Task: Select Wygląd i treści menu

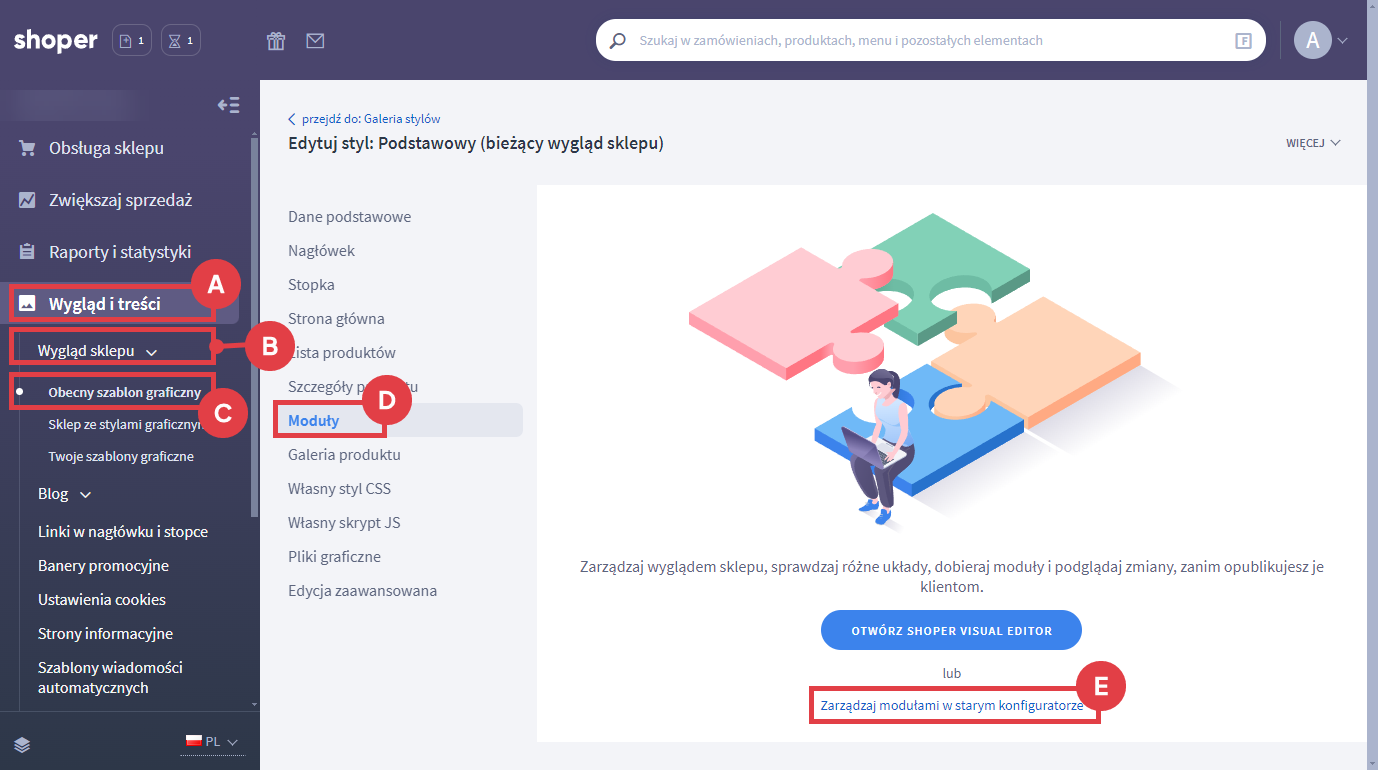Action: (x=104, y=304)
